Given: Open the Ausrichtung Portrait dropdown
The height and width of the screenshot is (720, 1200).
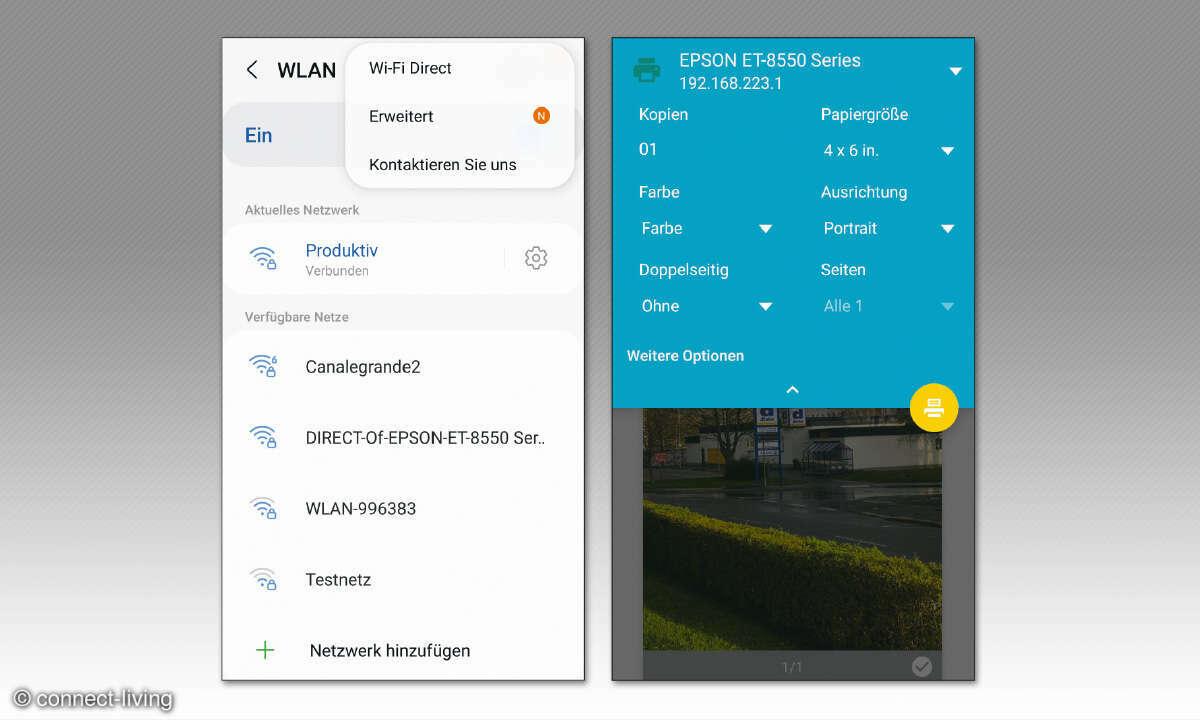Looking at the screenshot, I should (889, 228).
